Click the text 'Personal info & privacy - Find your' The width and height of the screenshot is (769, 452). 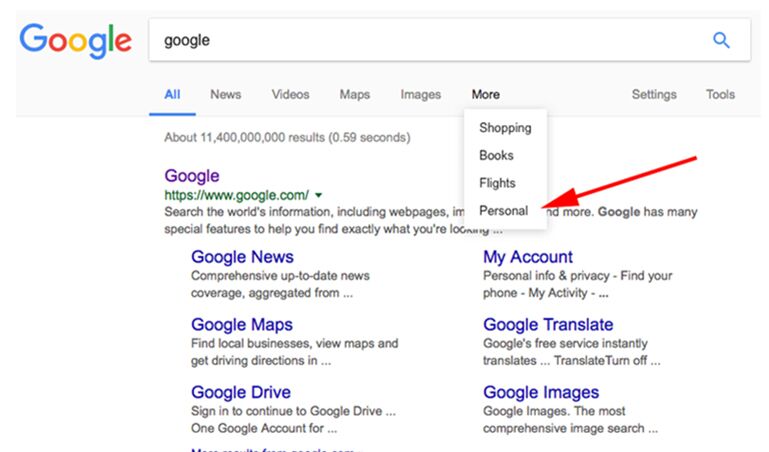click(577, 276)
